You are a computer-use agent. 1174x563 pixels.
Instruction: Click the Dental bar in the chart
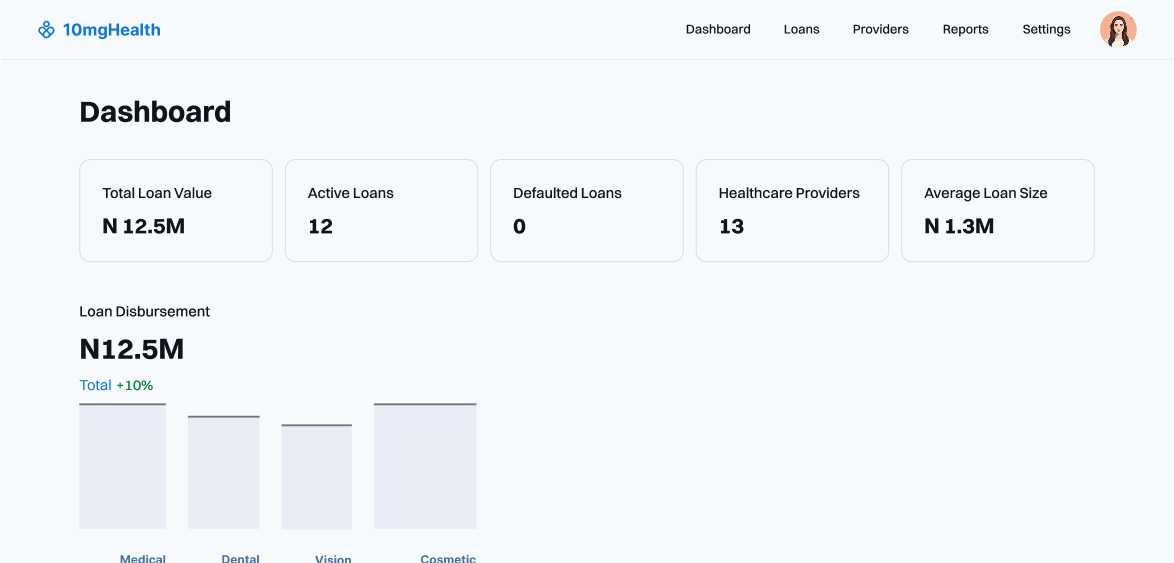click(224, 472)
